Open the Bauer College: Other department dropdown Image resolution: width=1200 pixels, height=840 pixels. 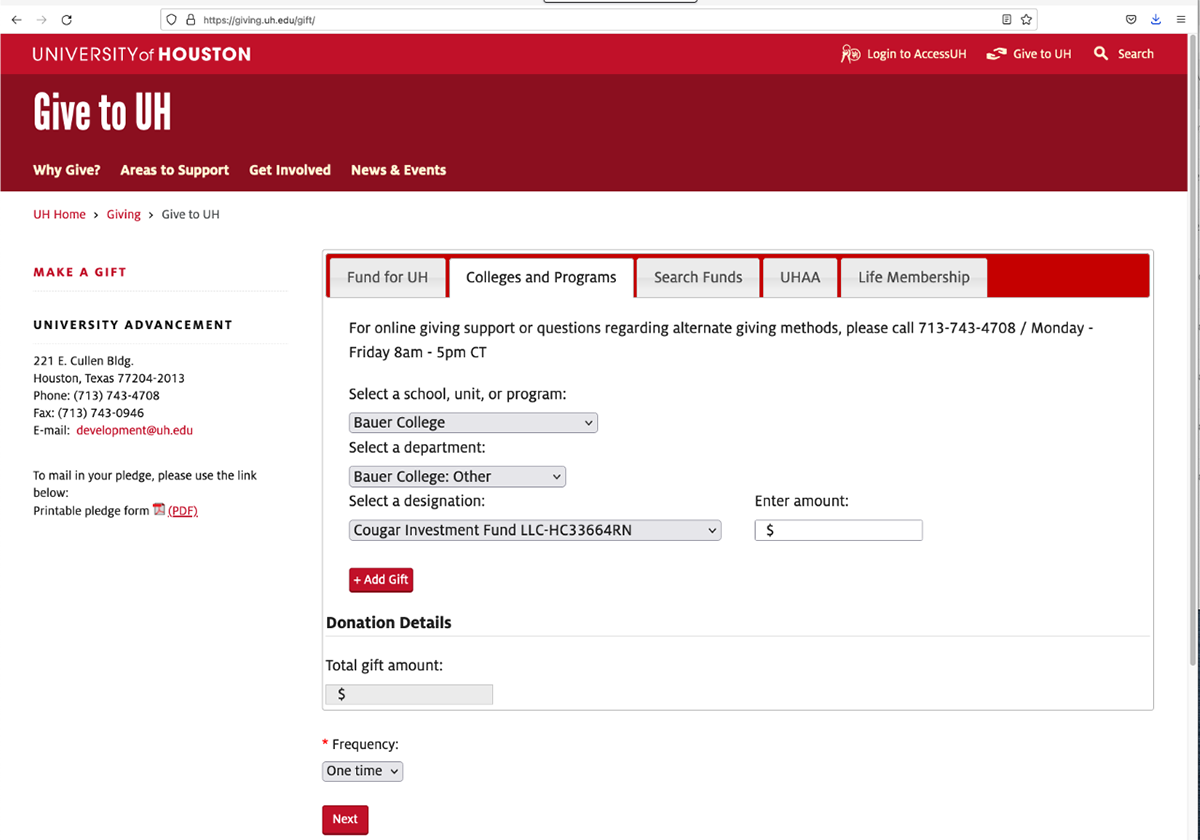pyautogui.click(x=457, y=476)
